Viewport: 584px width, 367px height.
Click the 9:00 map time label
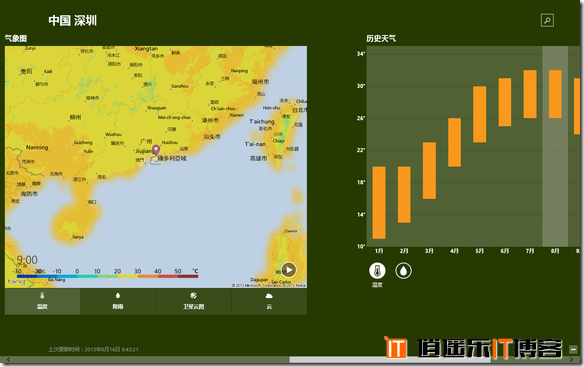27,260
